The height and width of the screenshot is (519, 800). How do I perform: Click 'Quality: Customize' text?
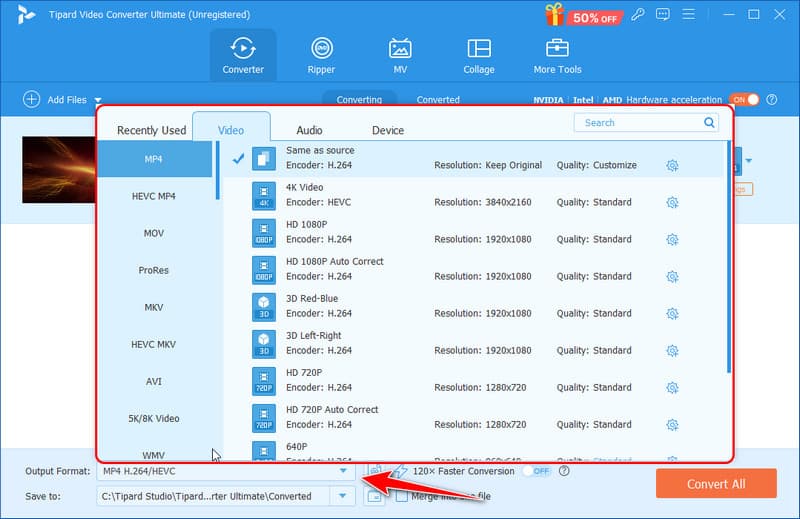pyautogui.click(x=596, y=165)
